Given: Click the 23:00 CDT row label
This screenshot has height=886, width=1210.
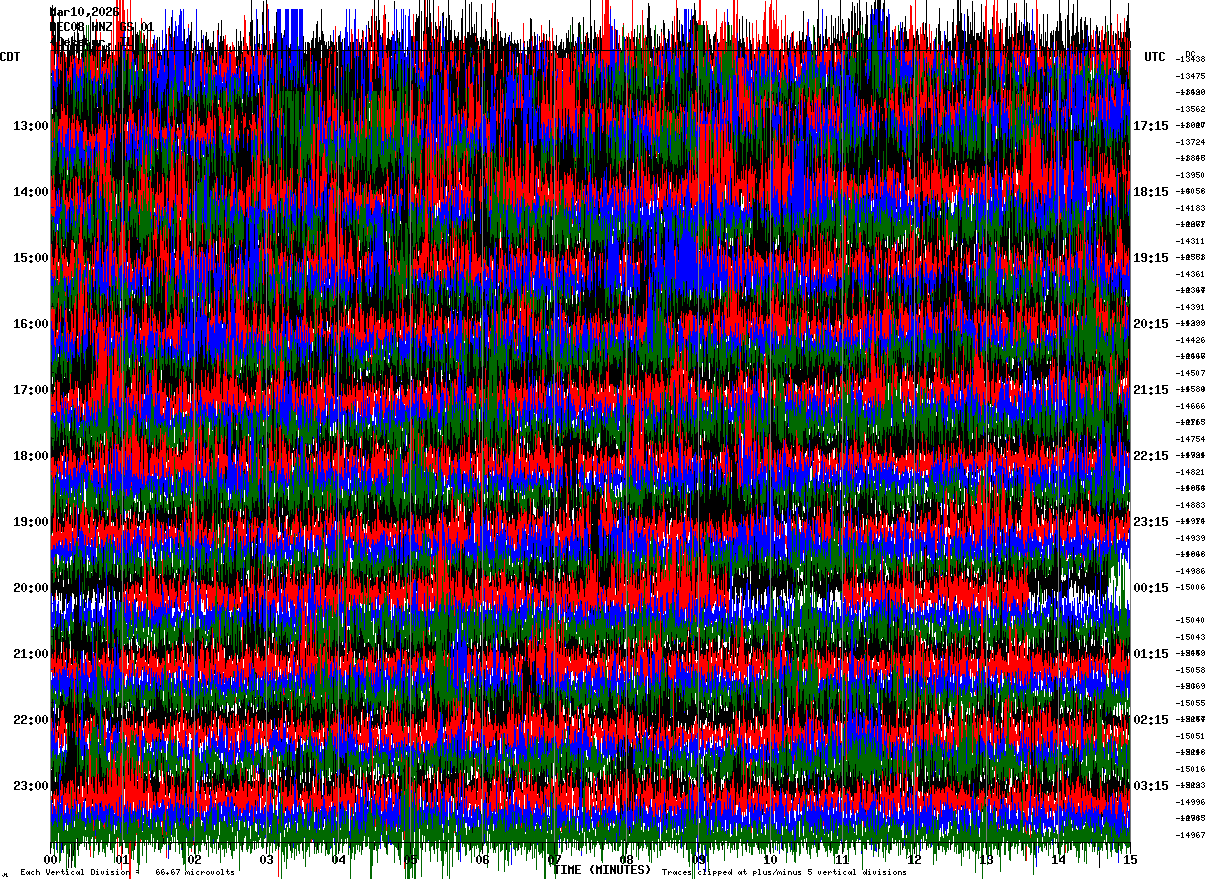Looking at the screenshot, I should 31,786.
